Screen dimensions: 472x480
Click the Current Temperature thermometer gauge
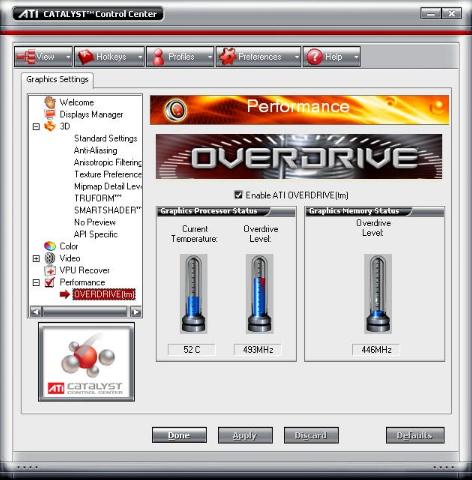point(193,294)
